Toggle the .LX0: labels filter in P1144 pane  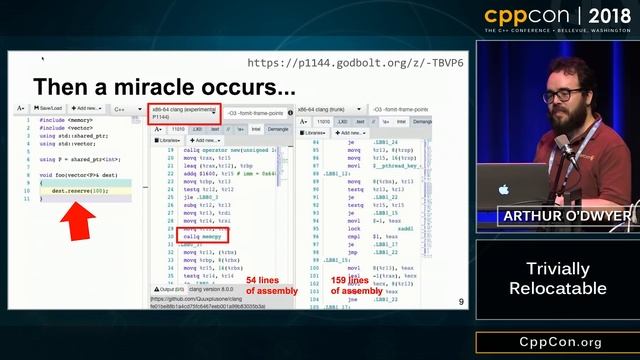point(197,129)
